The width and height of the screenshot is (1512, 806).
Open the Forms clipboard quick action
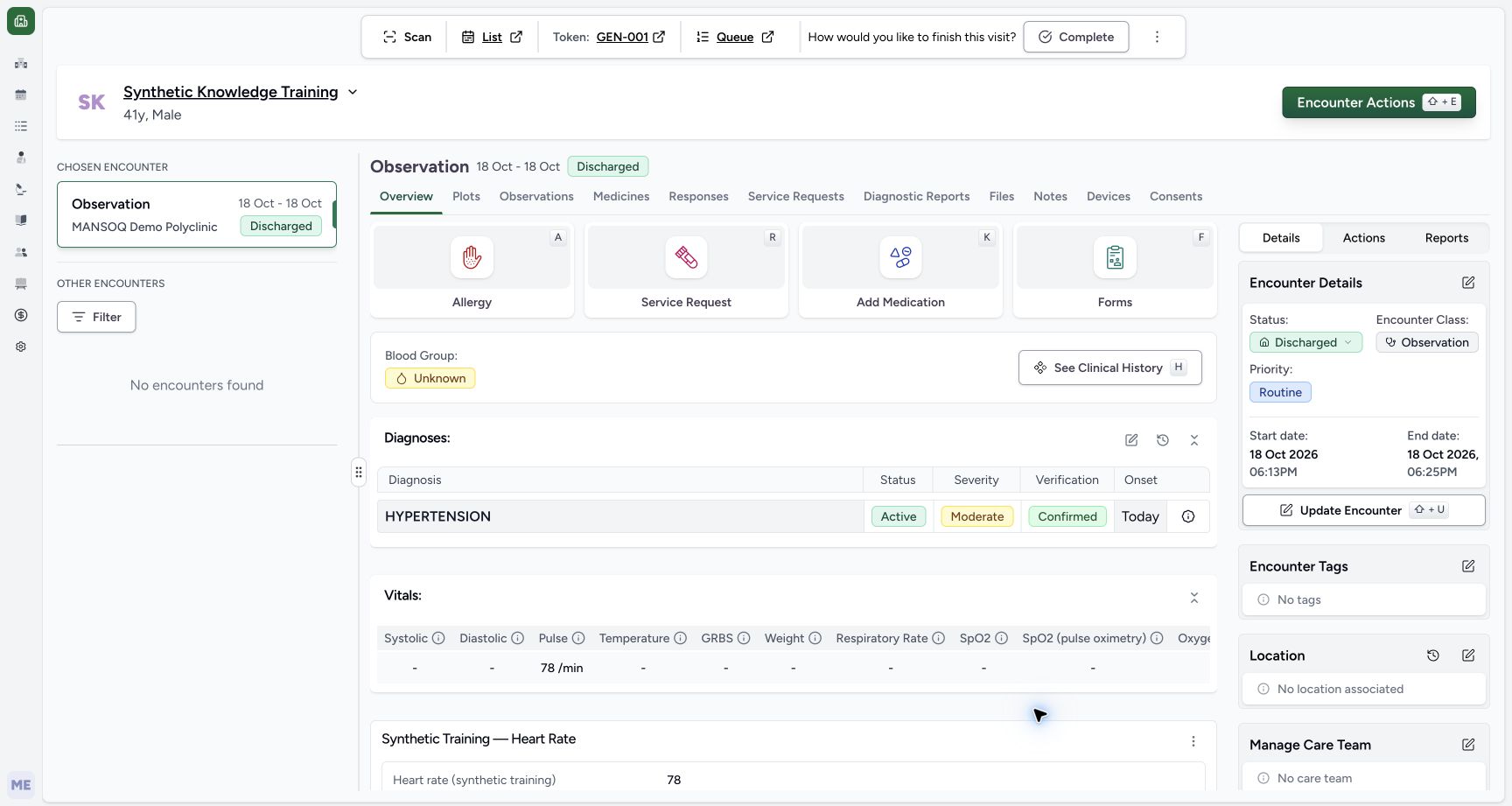[x=1115, y=271]
